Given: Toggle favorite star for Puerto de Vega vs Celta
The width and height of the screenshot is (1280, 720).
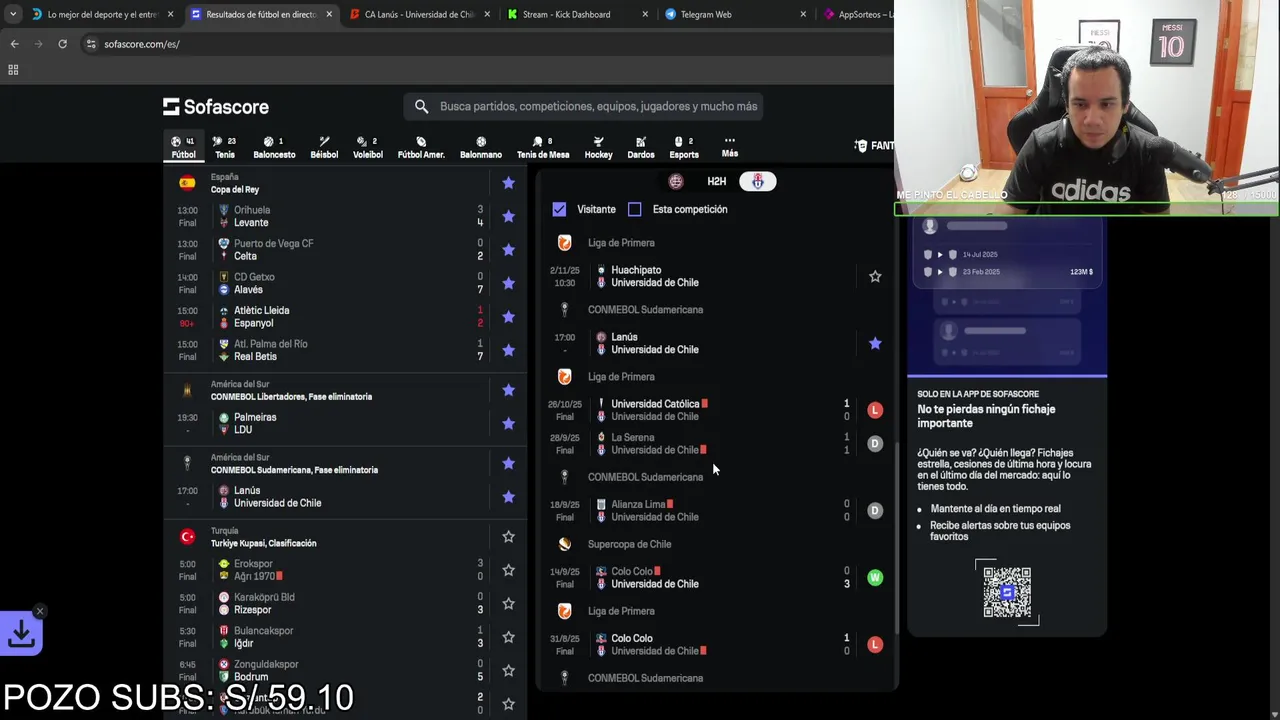Looking at the screenshot, I should [x=508, y=250].
